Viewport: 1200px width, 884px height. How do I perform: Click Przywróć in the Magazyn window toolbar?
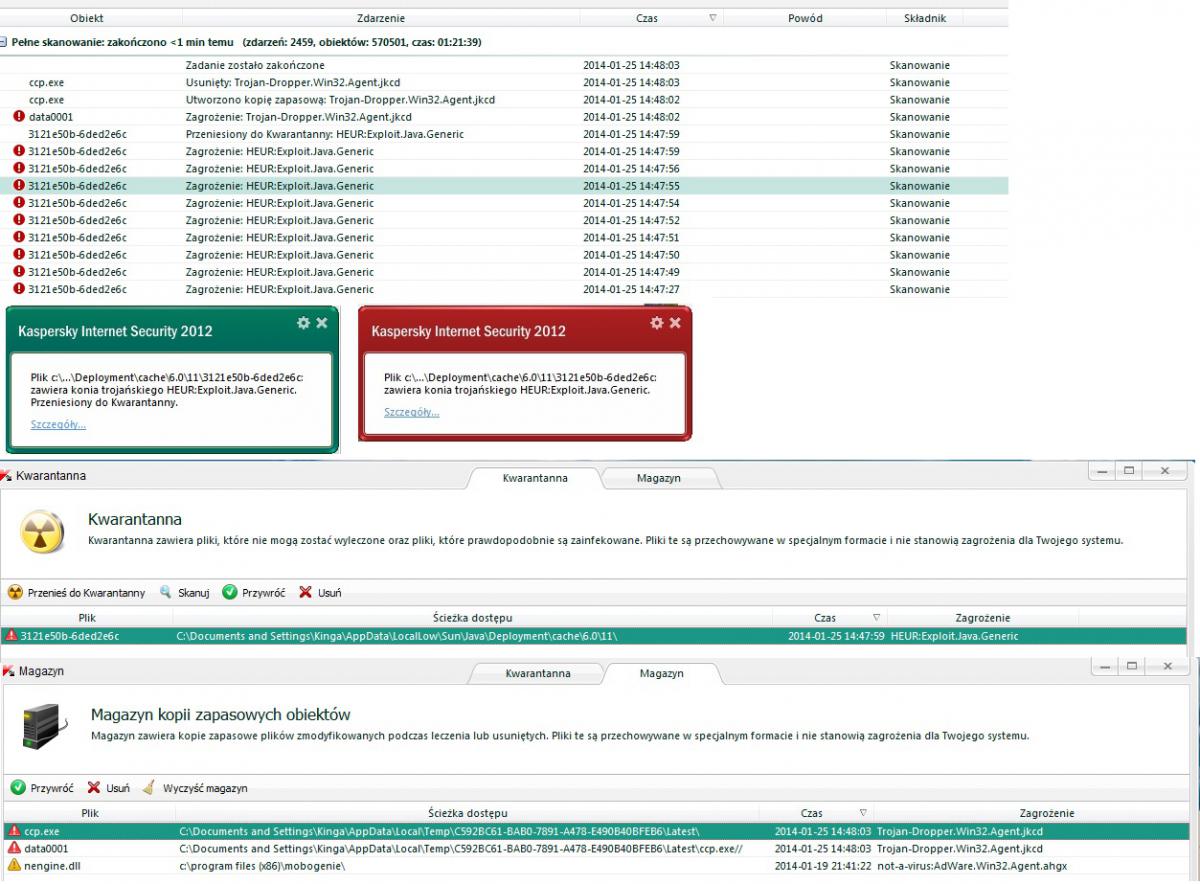(x=42, y=788)
